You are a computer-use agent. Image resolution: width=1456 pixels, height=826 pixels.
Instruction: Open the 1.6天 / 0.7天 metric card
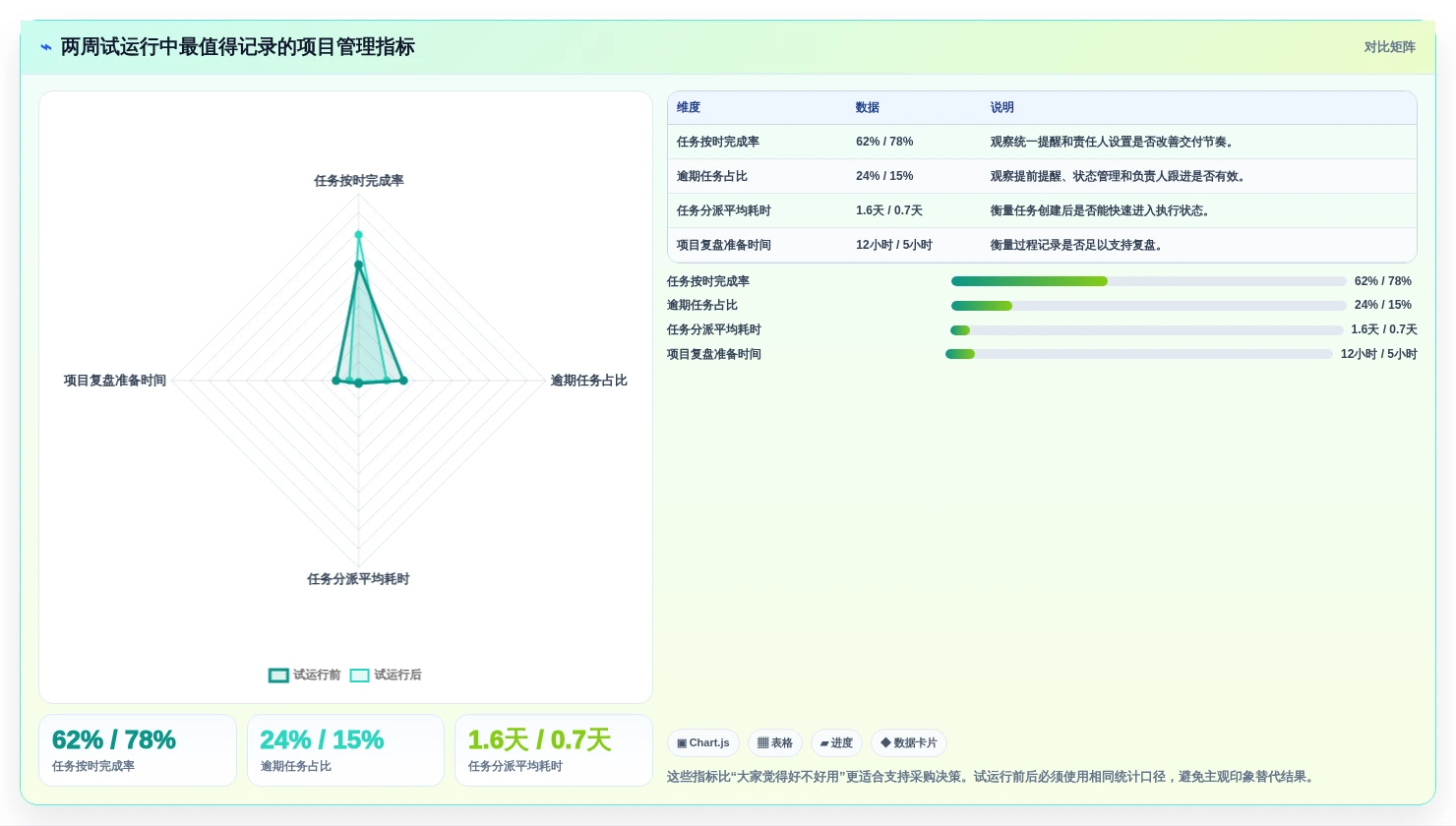click(554, 750)
